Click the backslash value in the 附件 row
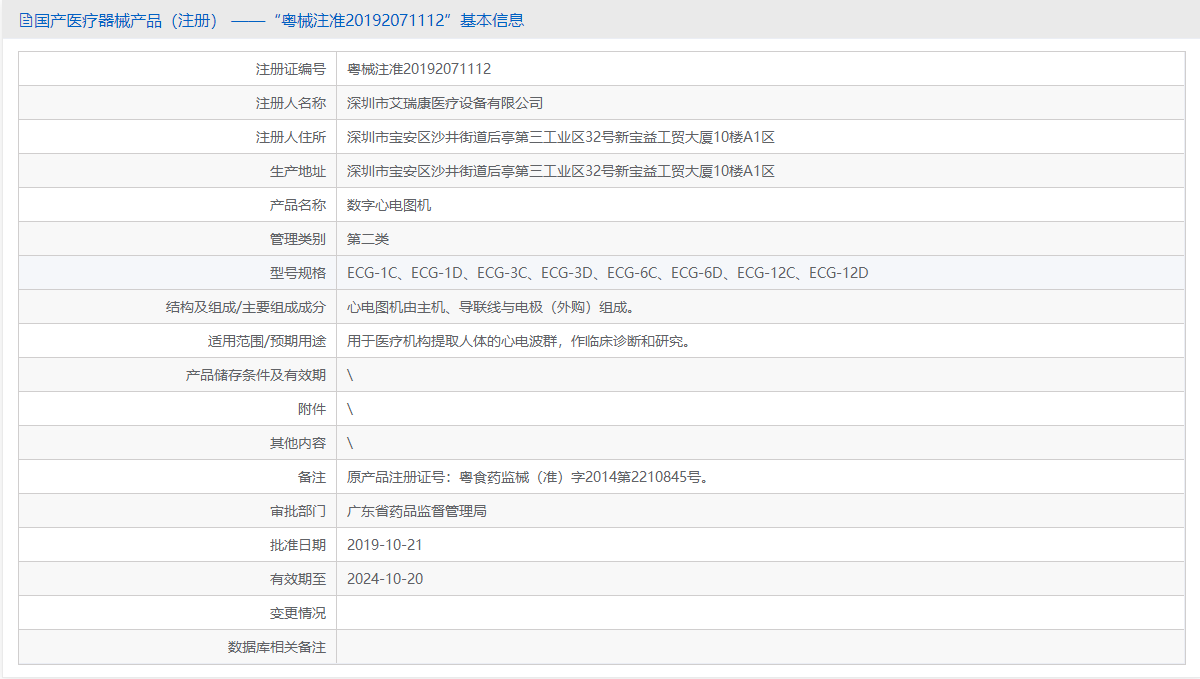Viewport: 1200px width, 679px height. (x=350, y=409)
